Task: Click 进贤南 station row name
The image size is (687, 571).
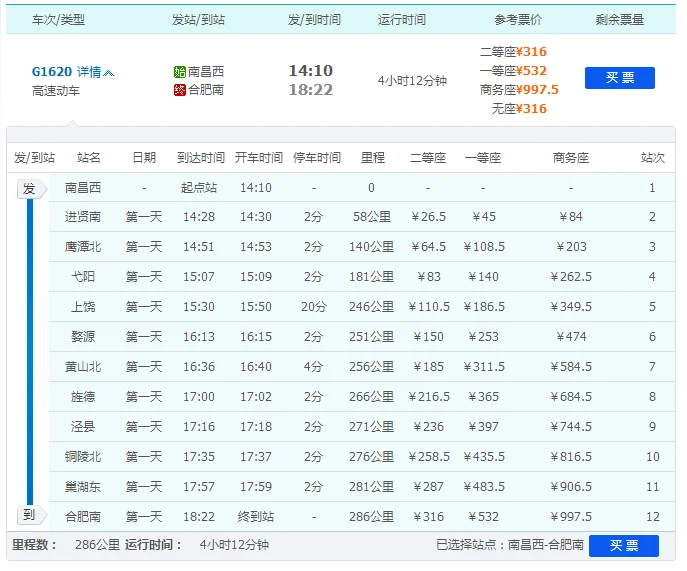Action: pyautogui.click(x=83, y=216)
